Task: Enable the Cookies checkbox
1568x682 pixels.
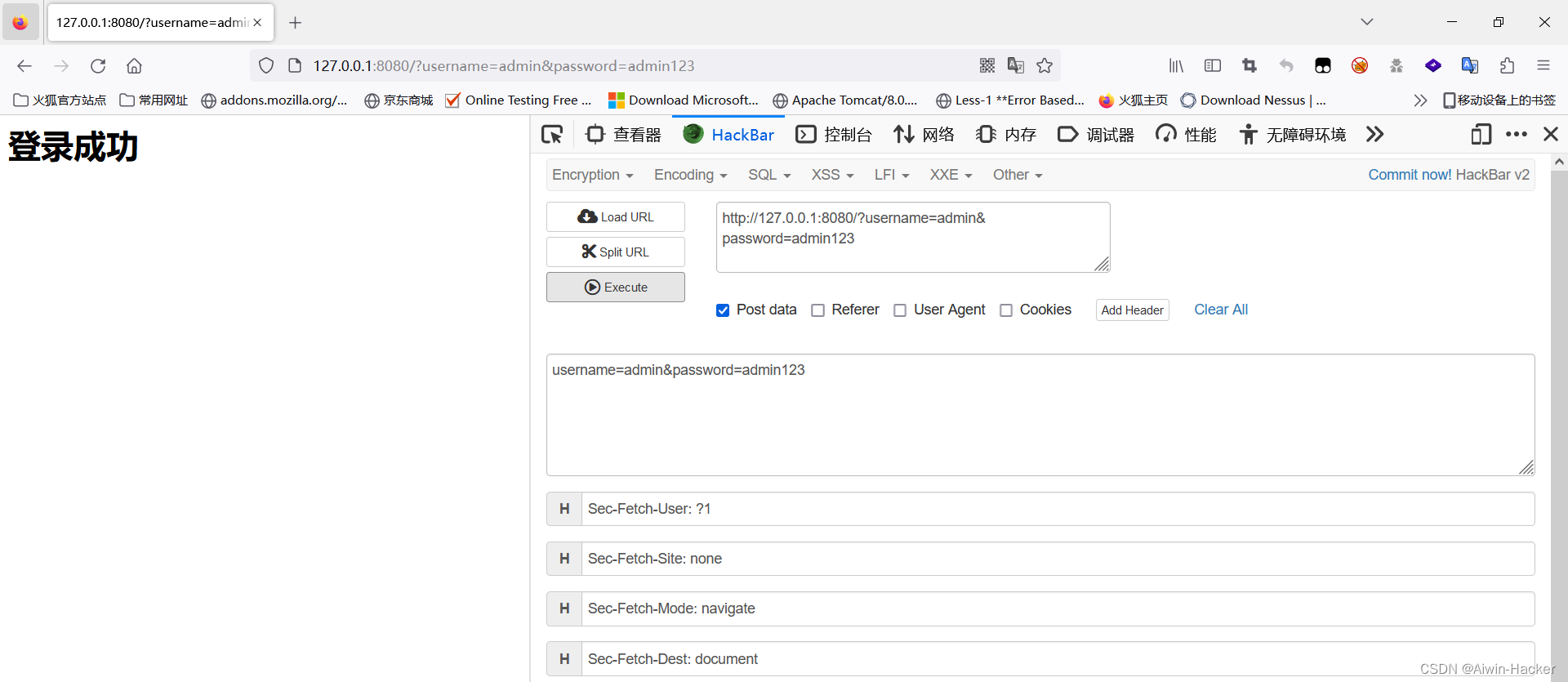Action: click(x=1006, y=310)
